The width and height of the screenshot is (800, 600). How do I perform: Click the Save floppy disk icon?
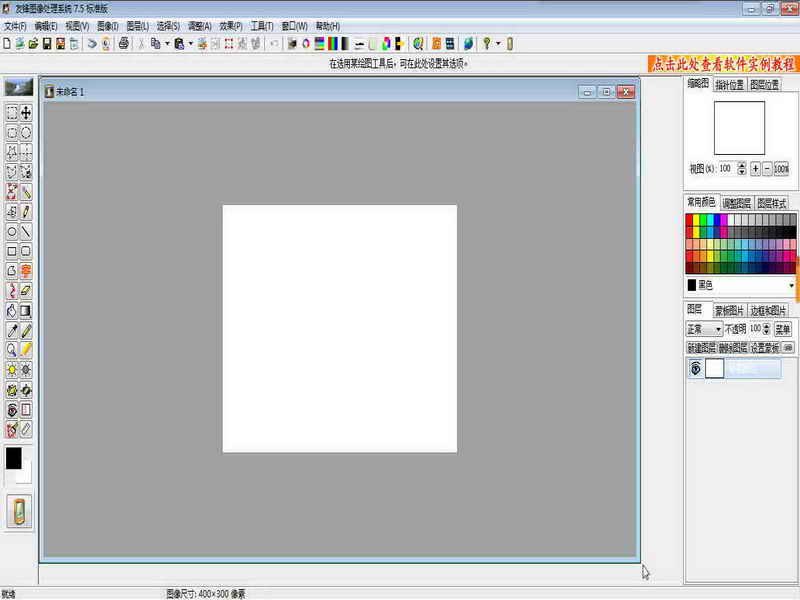47,44
